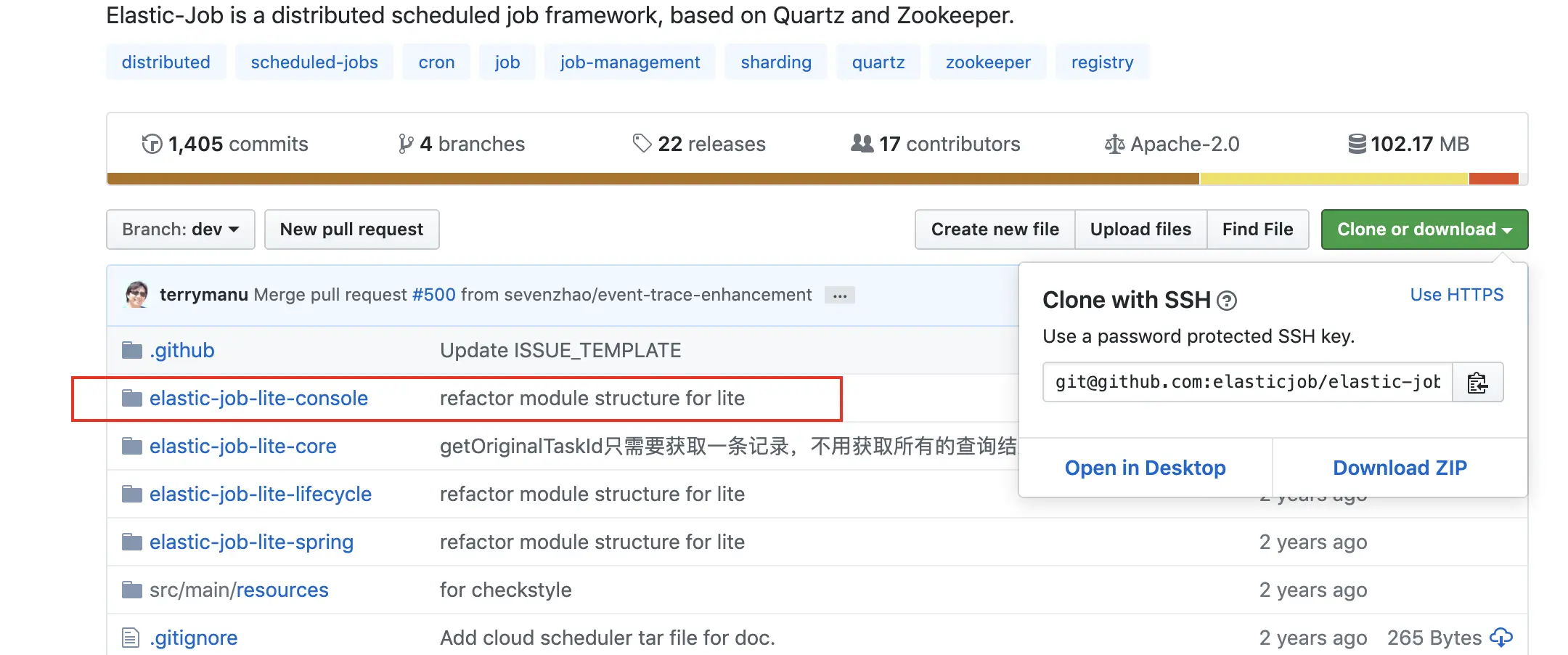
Task: Click Download ZIP
Action: (1399, 468)
